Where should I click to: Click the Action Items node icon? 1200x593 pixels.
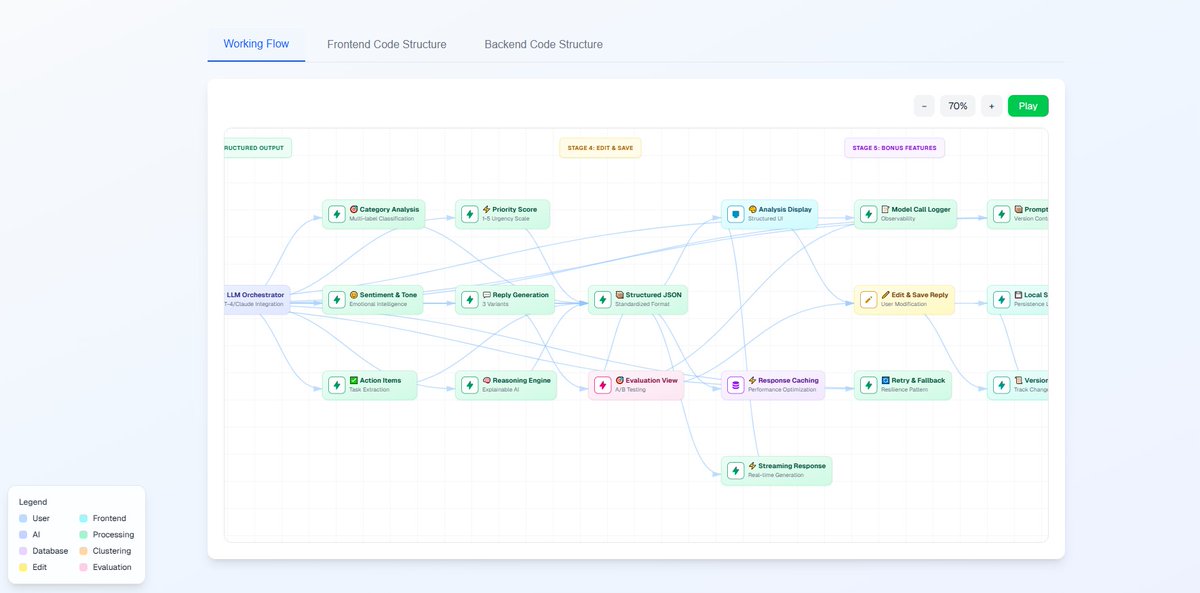click(336, 385)
